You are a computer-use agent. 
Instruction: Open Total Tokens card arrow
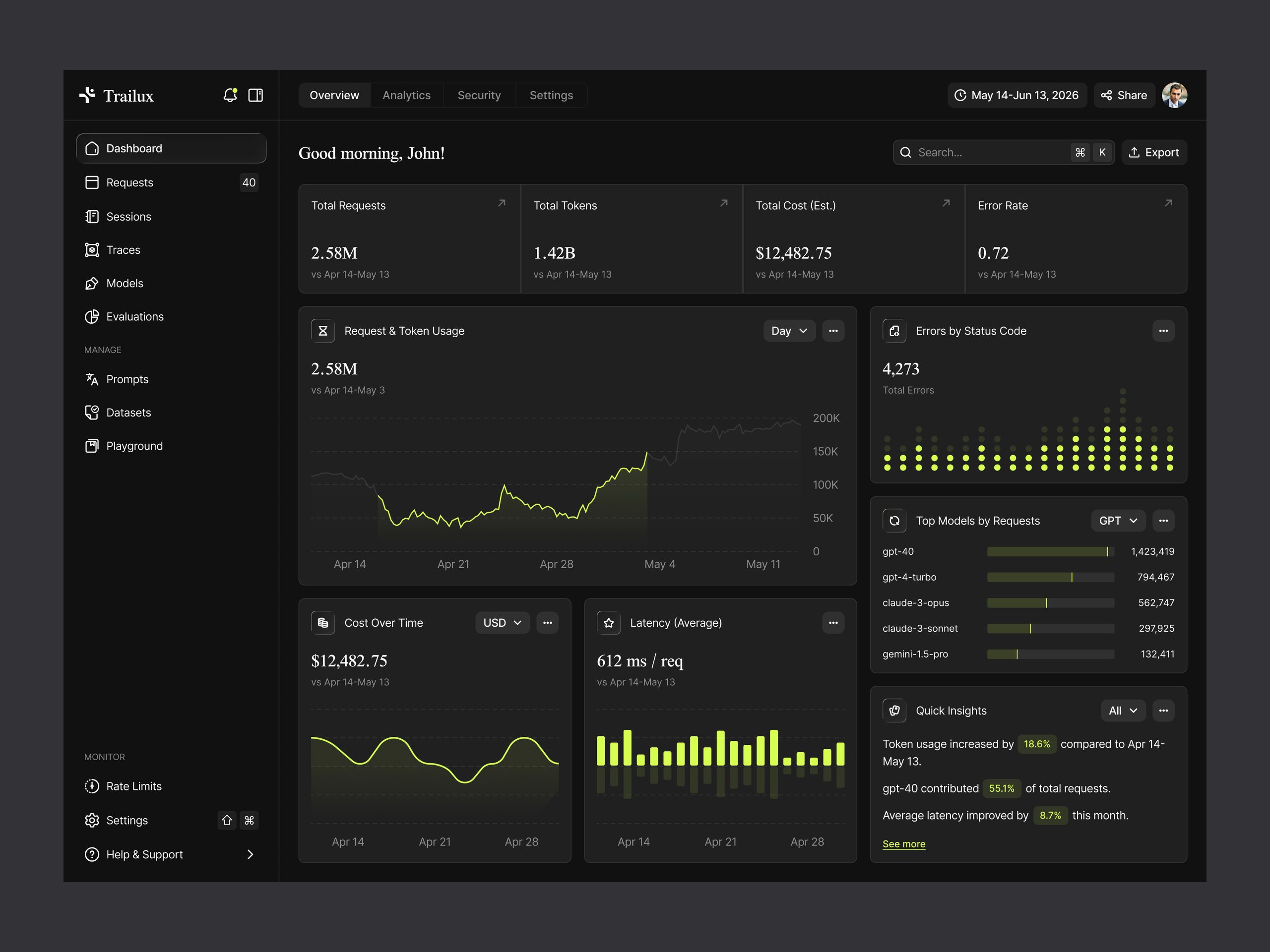(723, 203)
